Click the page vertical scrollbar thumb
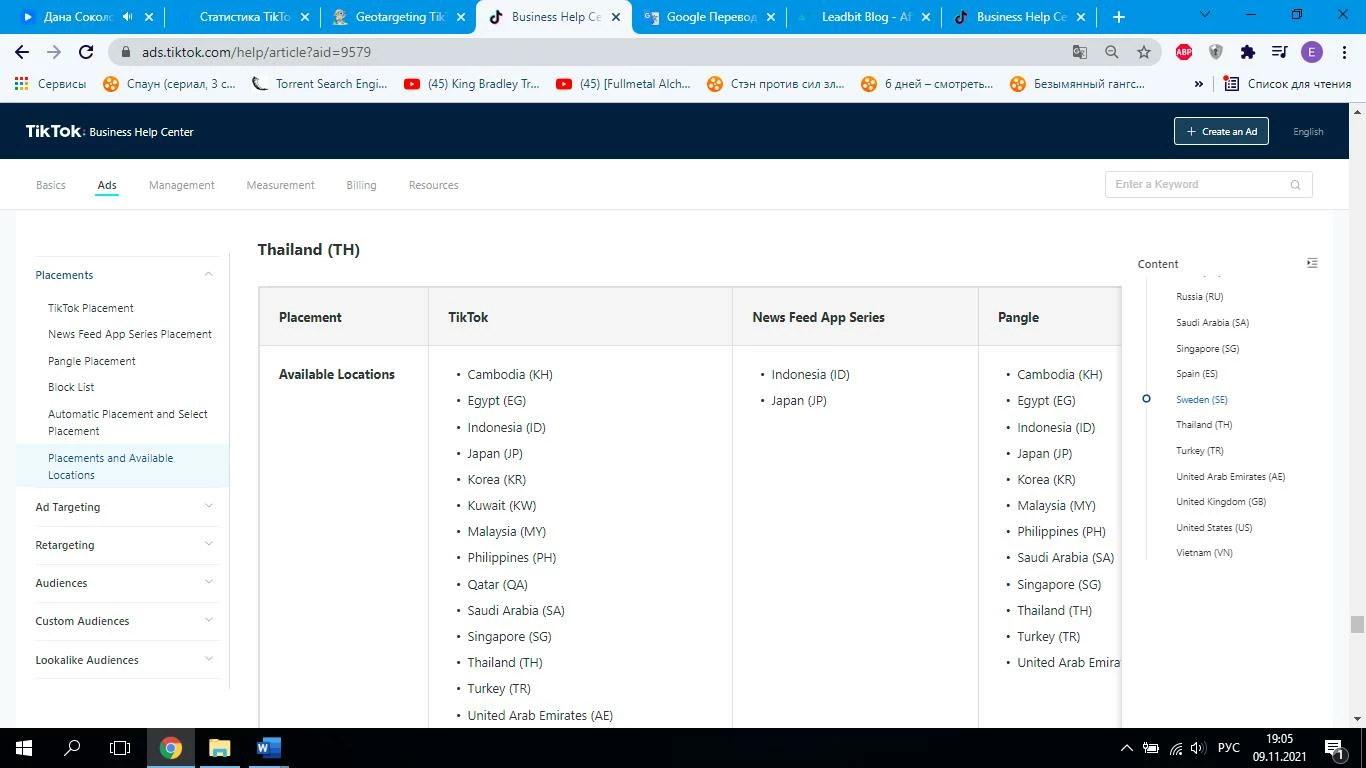Image resolution: width=1366 pixels, height=768 pixels. point(1357,625)
